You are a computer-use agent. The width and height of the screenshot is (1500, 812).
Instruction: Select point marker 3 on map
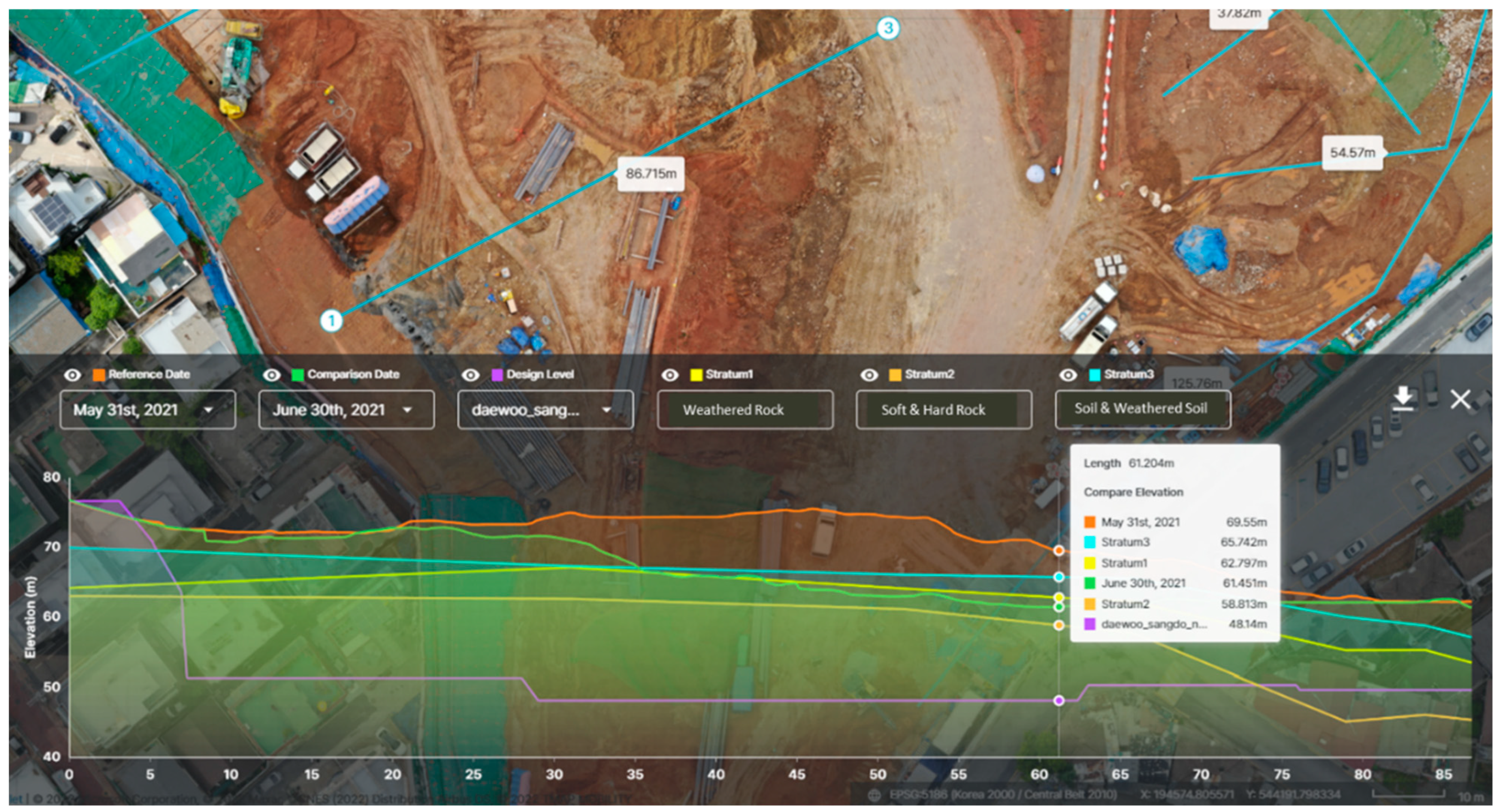pyautogui.click(x=888, y=28)
